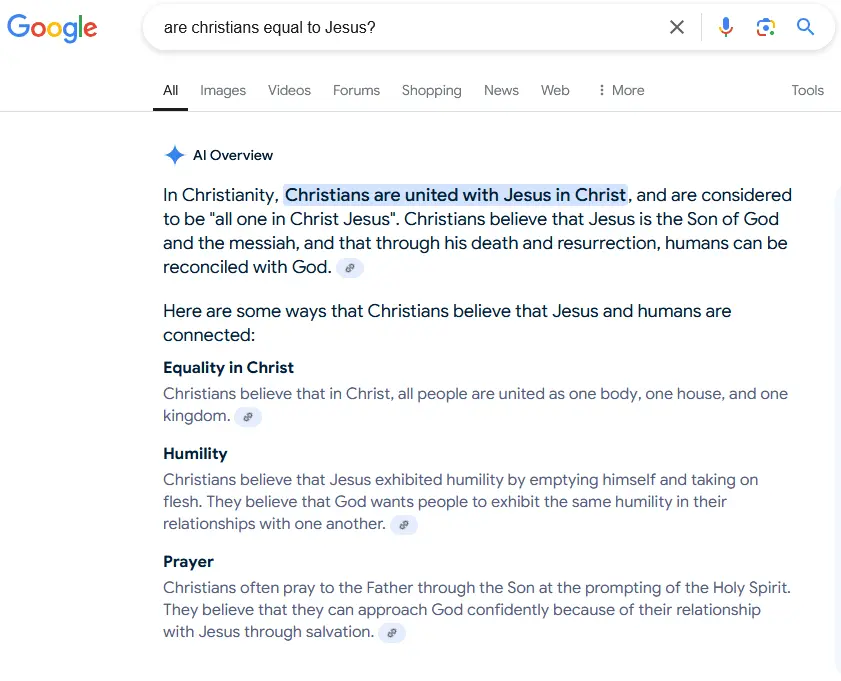Open source link after 'reconciled with God'
Image resolution: width=841 pixels, height=681 pixels.
point(350,268)
